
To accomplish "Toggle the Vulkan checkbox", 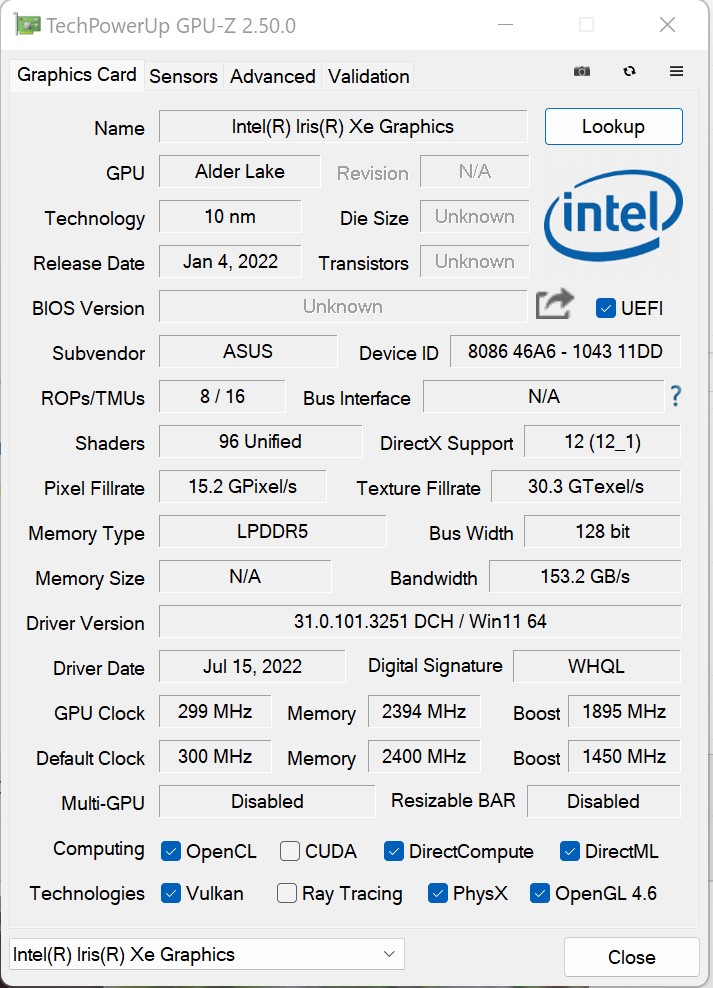I will [x=171, y=894].
